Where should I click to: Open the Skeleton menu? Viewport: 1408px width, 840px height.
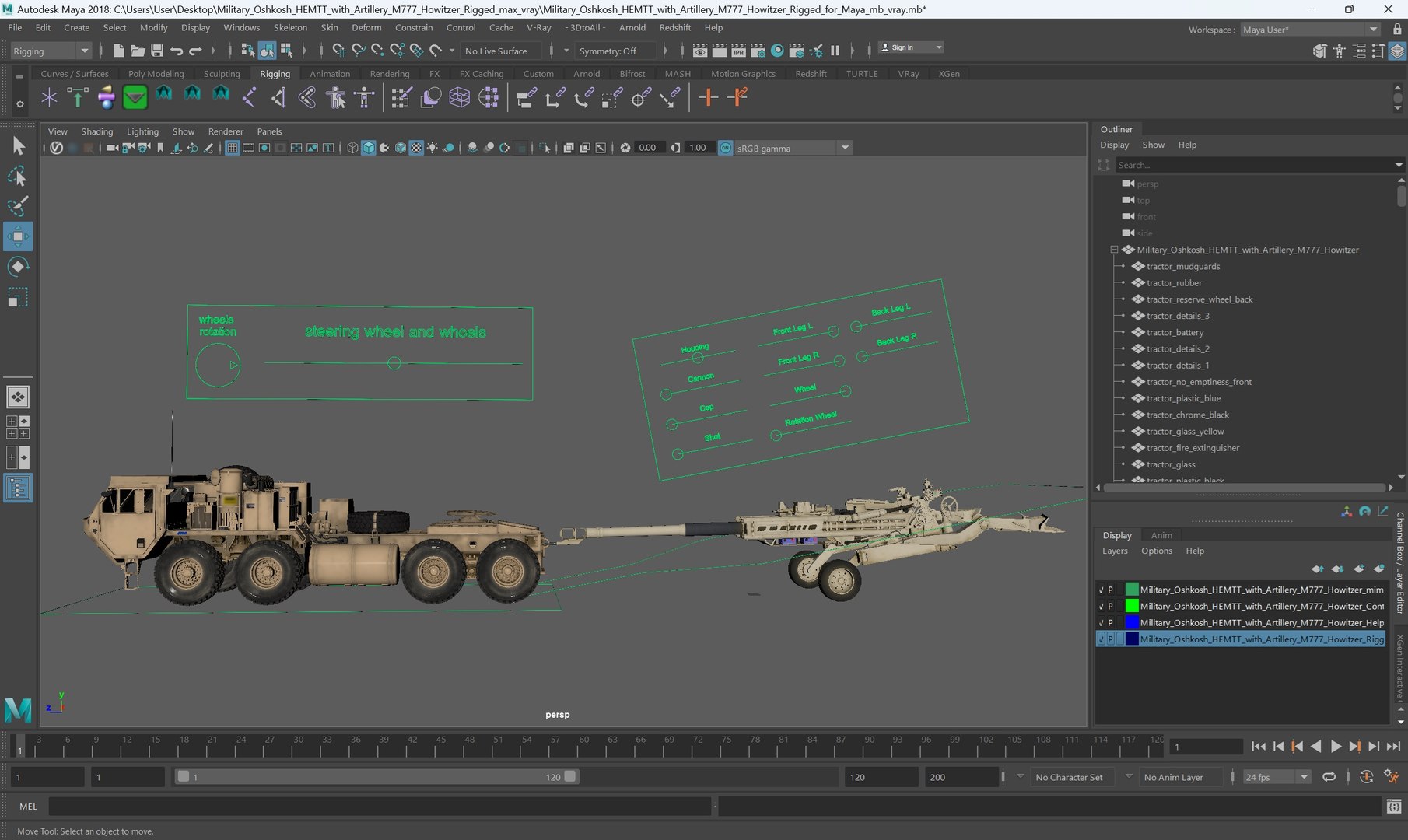[x=290, y=27]
